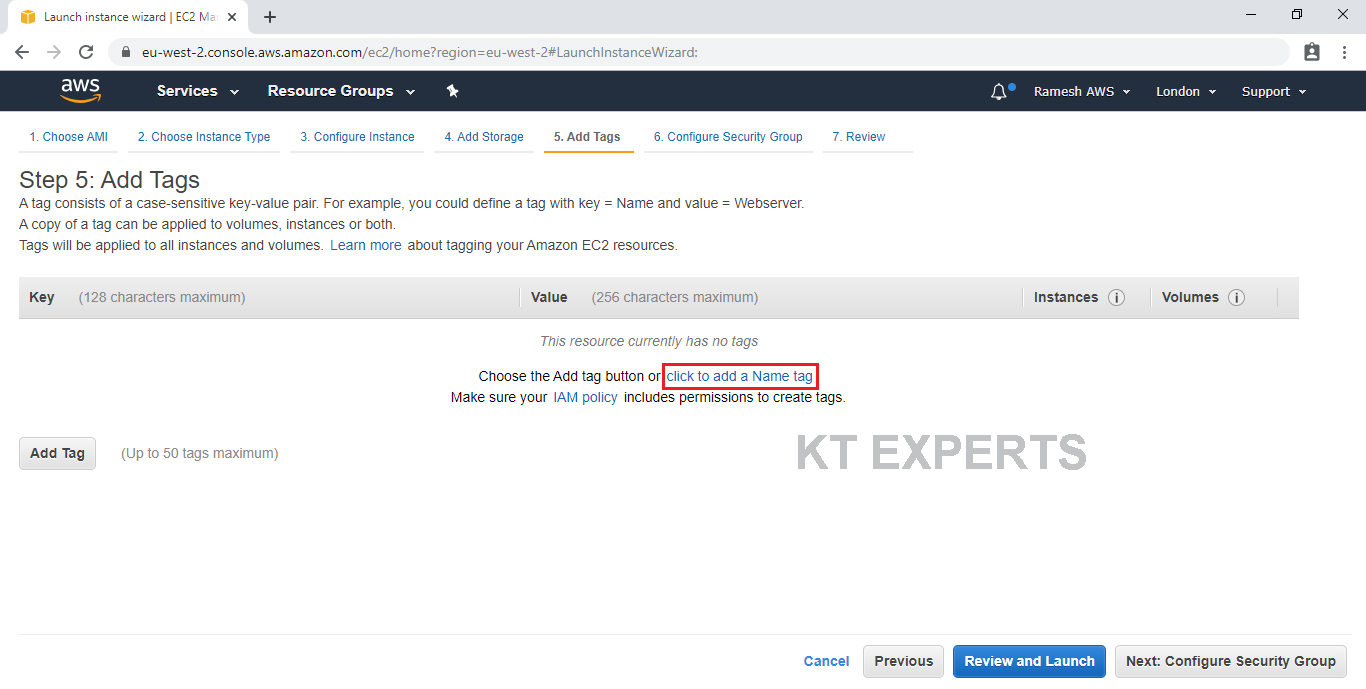Viewport: 1366px width, 689px height.
Task: Expand the Services dropdown
Action: [x=198, y=91]
